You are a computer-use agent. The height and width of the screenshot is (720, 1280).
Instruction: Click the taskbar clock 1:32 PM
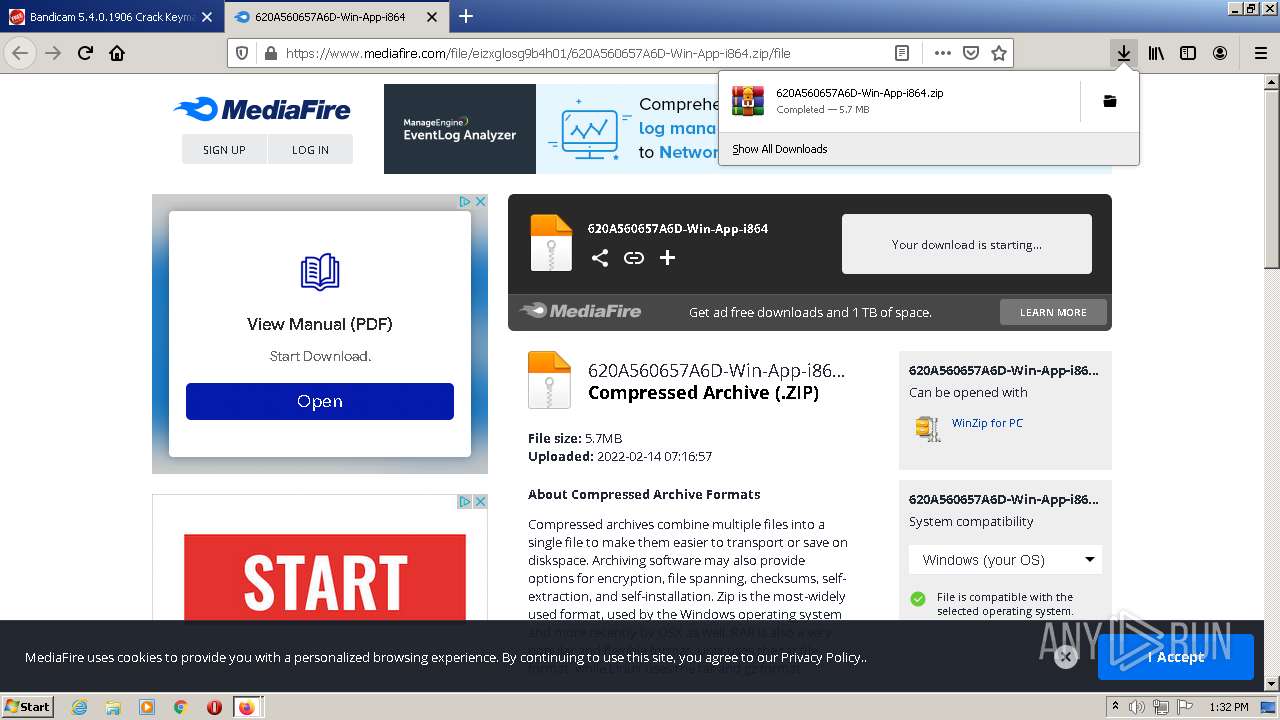click(x=1228, y=707)
